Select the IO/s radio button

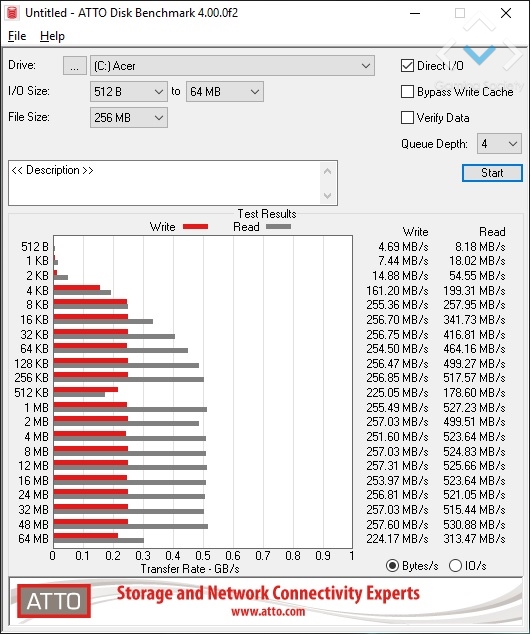455,565
